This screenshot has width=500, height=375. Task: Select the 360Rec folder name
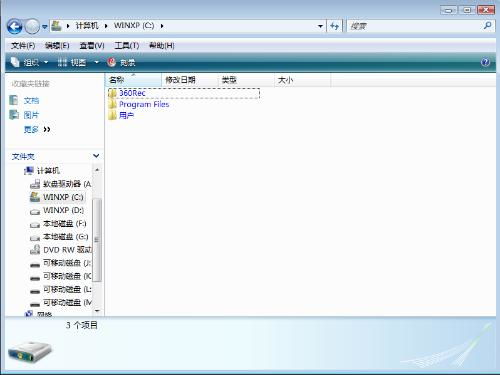(x=132, y=93)
